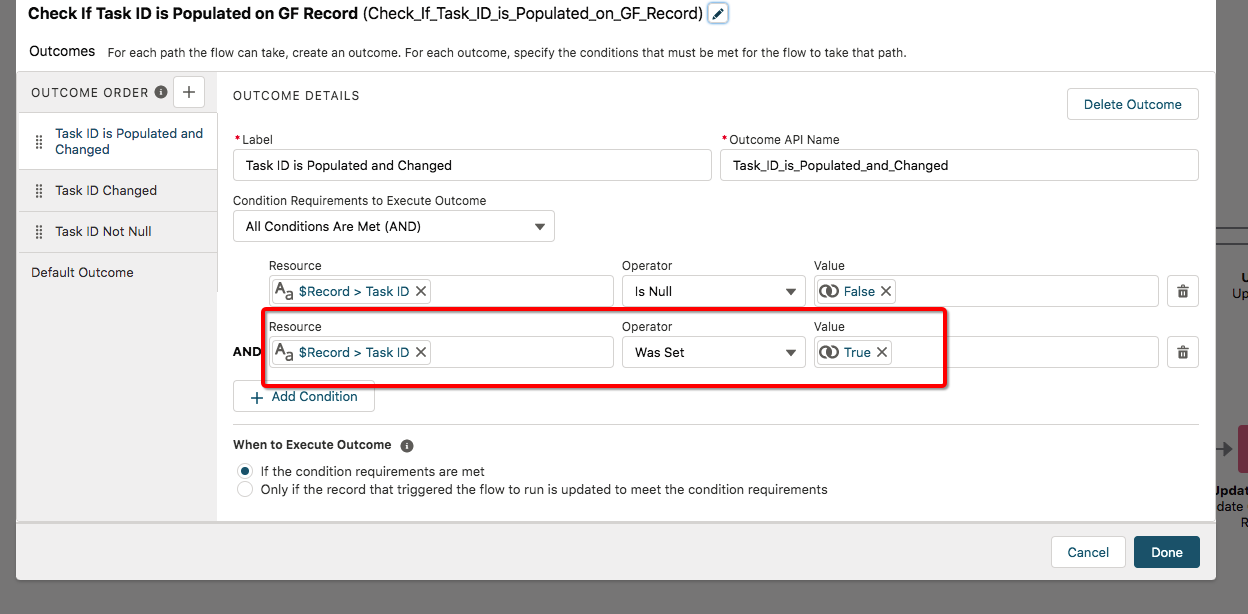Click the info icon next to When to Execute Outcome
Viewport: 1248px width, 614px height.
click(407, 444)
